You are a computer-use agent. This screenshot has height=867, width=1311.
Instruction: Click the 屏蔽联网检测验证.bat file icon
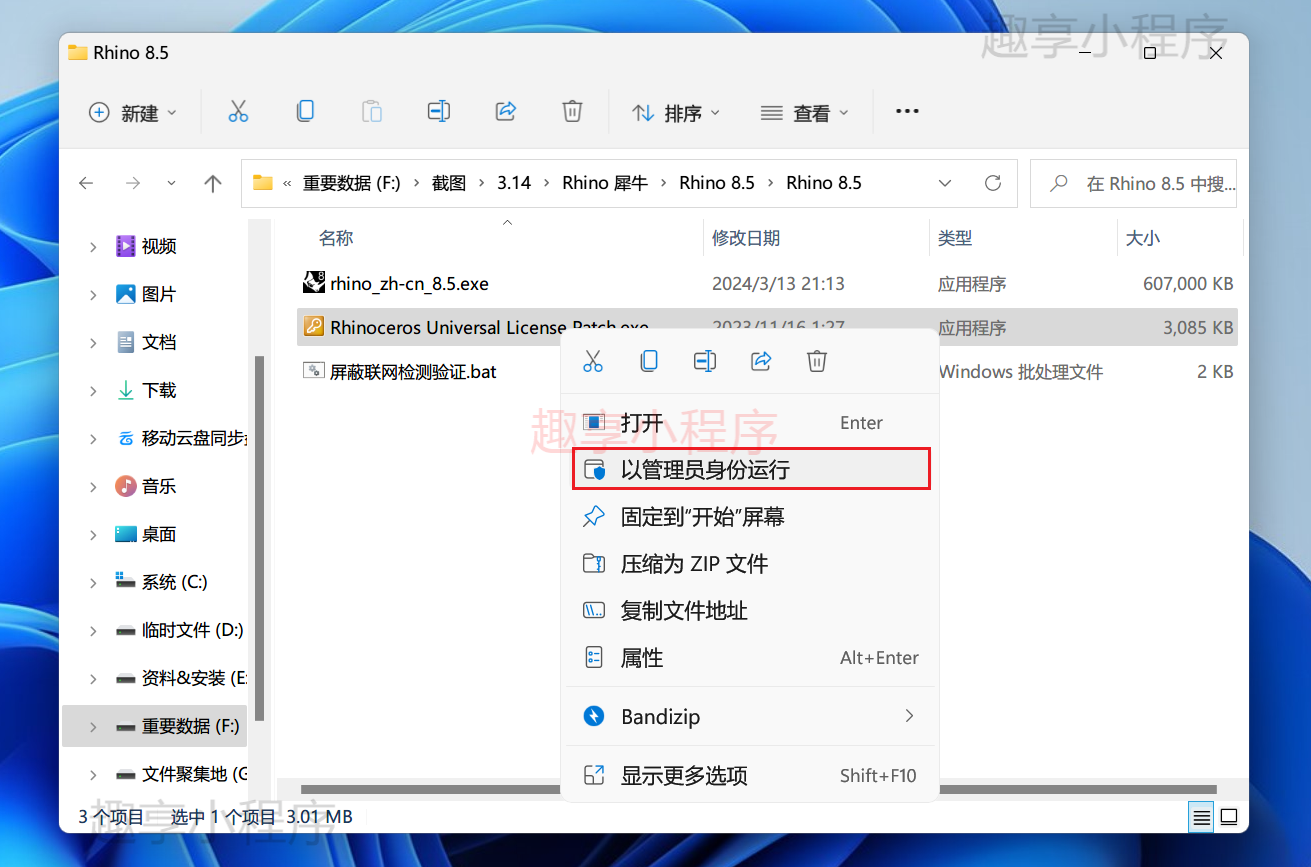click(x=313, y=371)
